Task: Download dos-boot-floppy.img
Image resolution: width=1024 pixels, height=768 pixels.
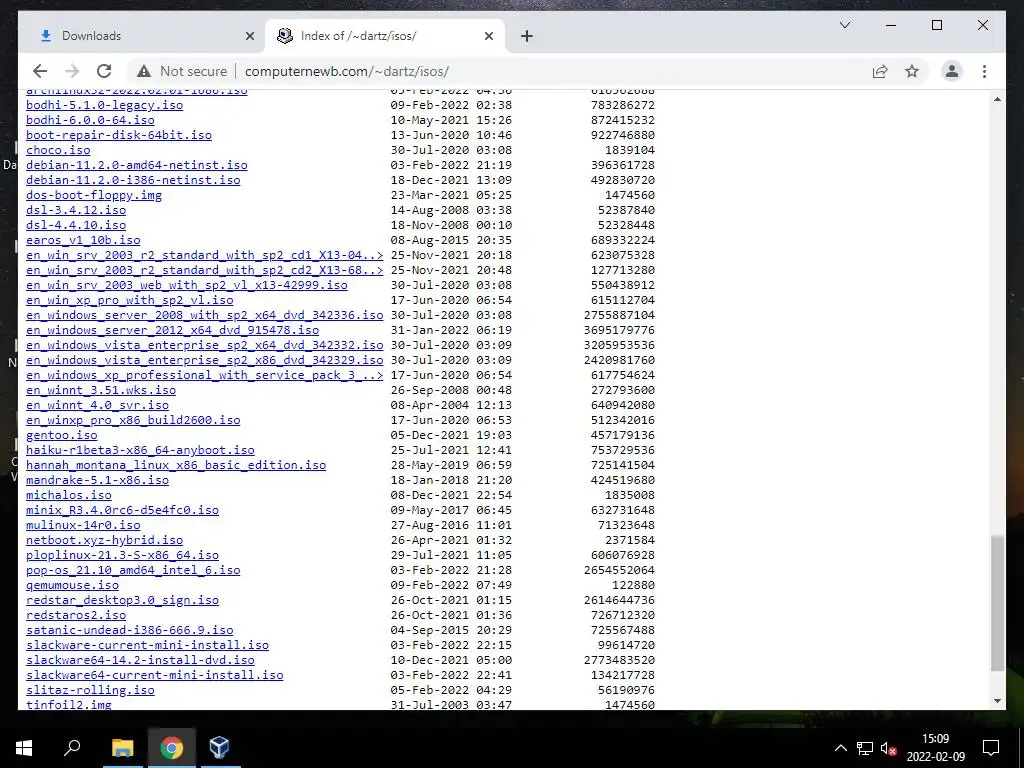Action: tap(94, 195)
